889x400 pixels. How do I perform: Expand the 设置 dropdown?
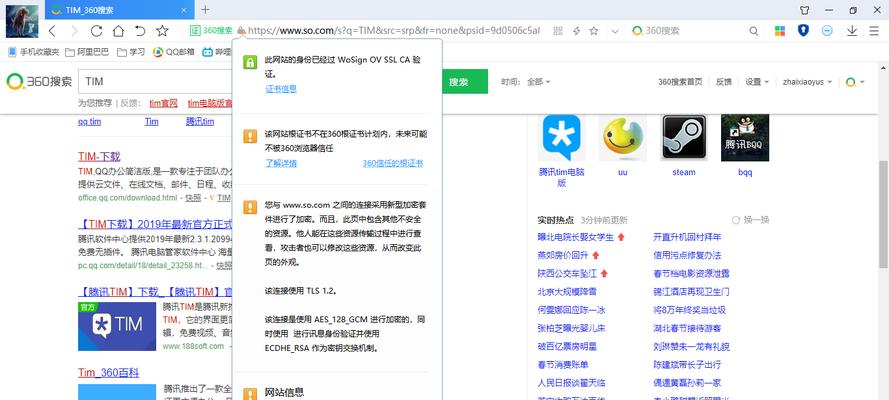tap(757, 82)
